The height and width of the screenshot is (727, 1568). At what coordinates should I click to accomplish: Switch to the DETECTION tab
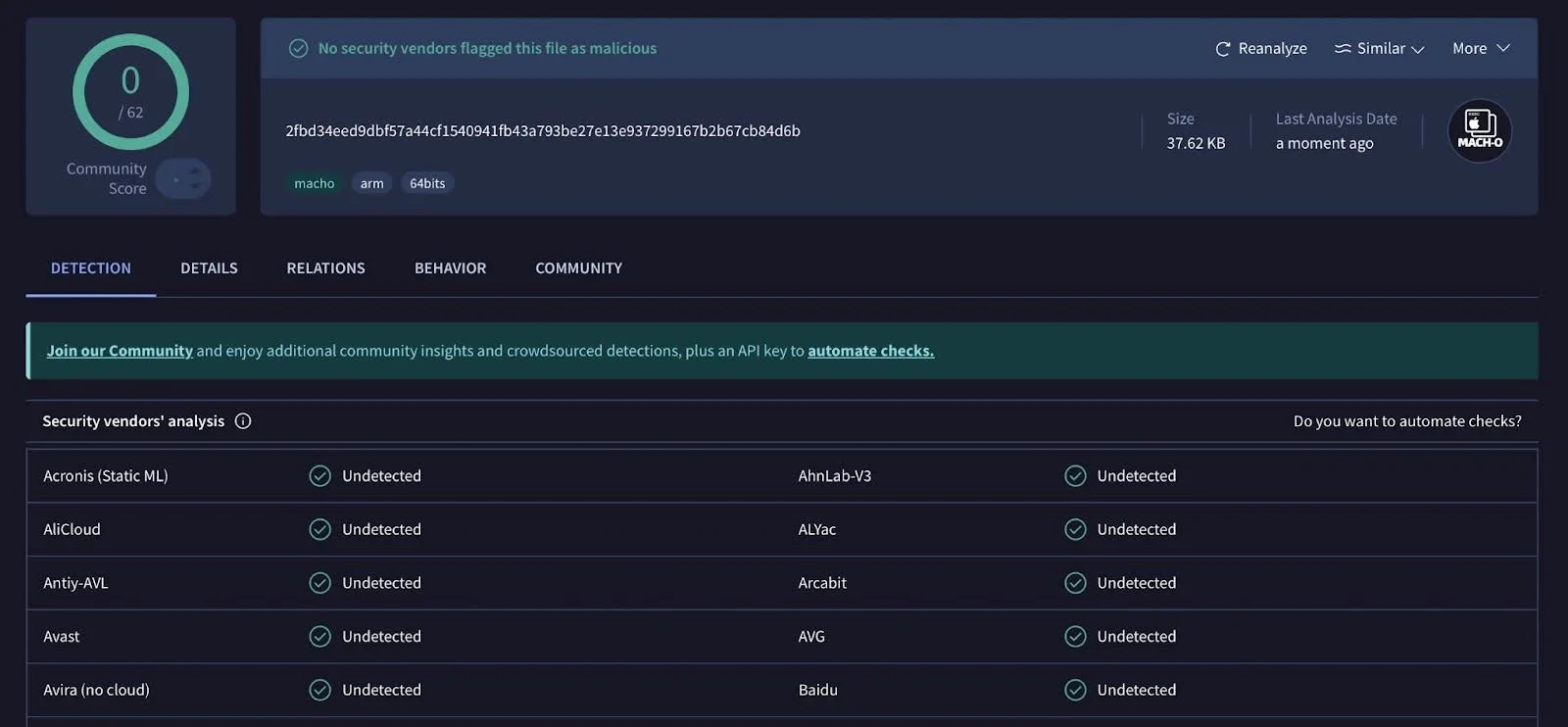pyautogui.click(x=91, y=267)
